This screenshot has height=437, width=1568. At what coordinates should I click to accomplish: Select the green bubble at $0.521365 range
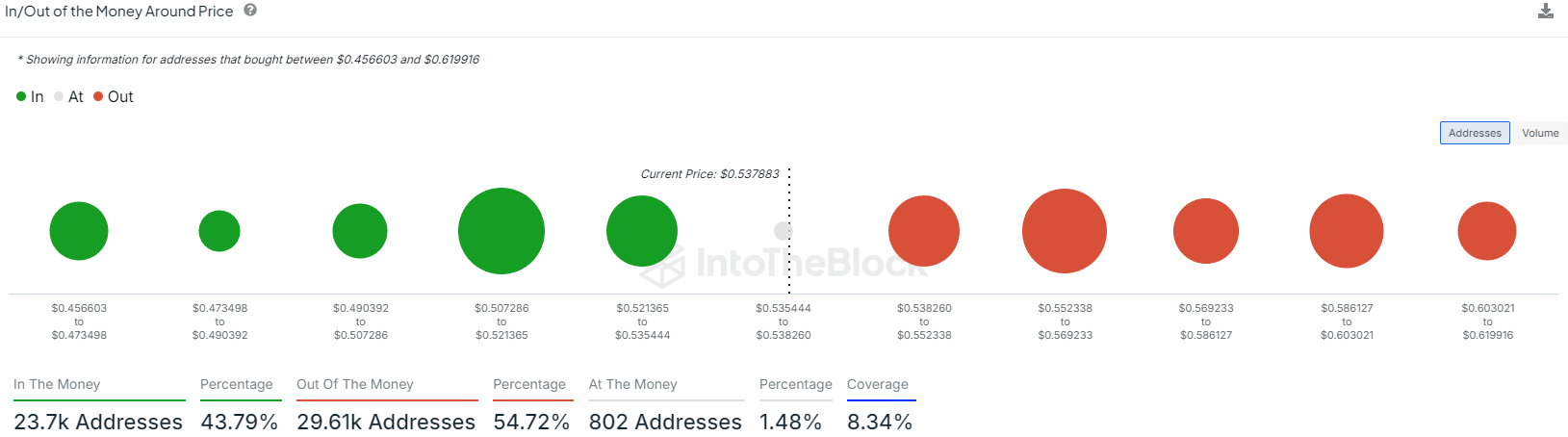642,231
